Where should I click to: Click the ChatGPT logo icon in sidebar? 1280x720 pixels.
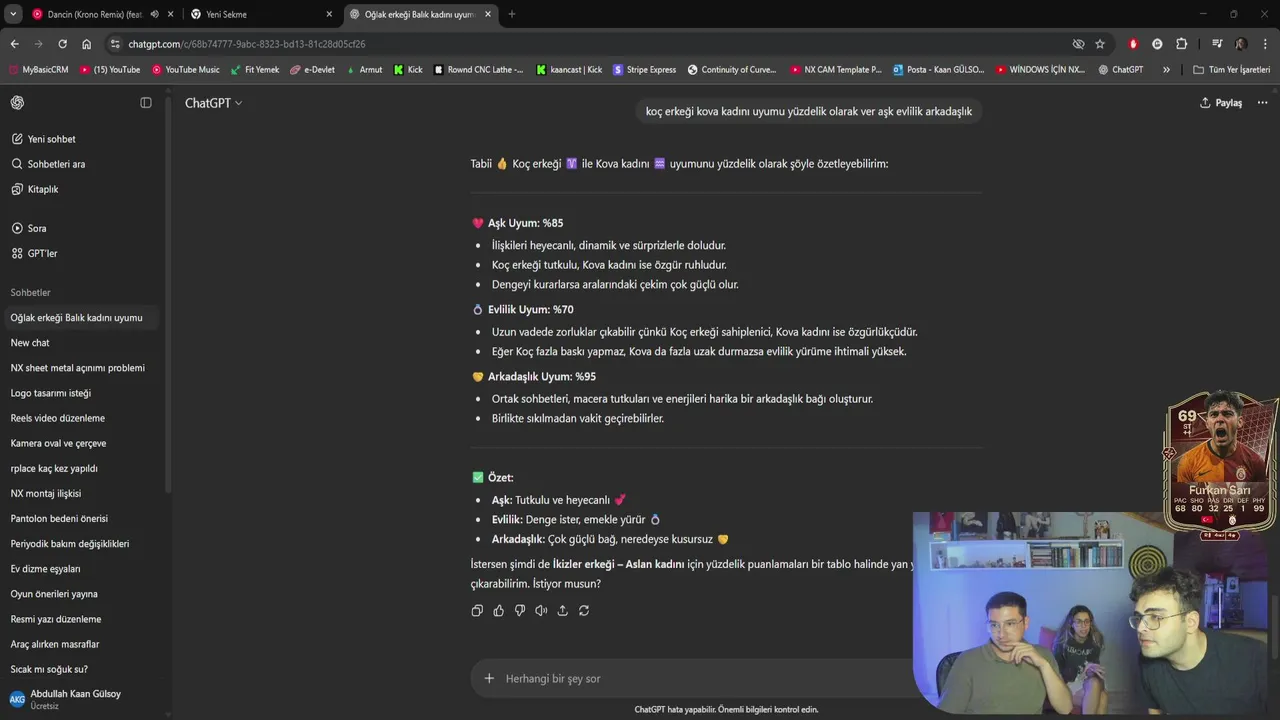pos(17,103)
